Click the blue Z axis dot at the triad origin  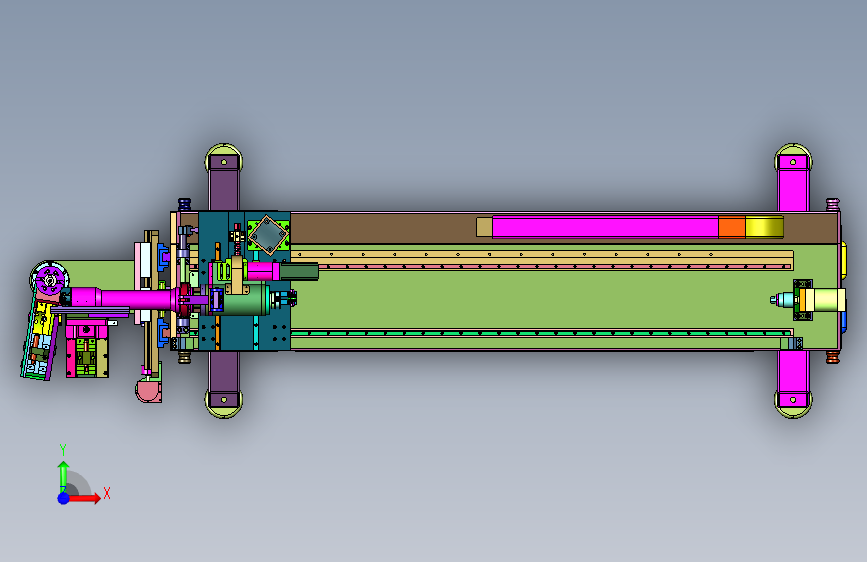64,498
